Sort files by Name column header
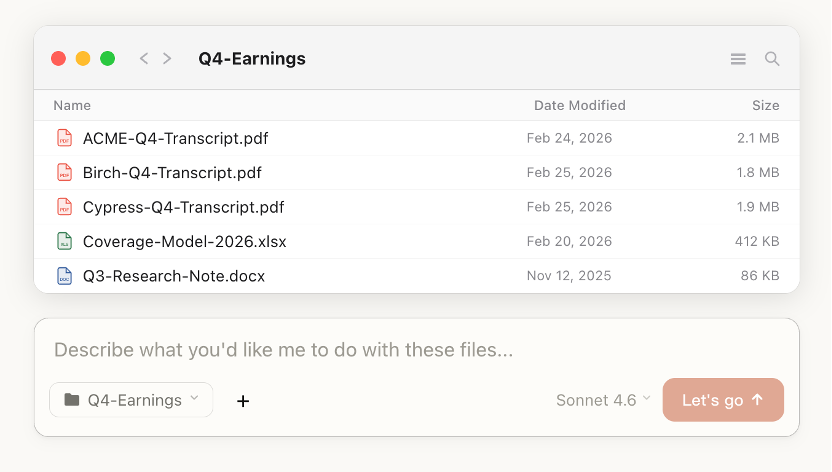 [x=72, y=105]
